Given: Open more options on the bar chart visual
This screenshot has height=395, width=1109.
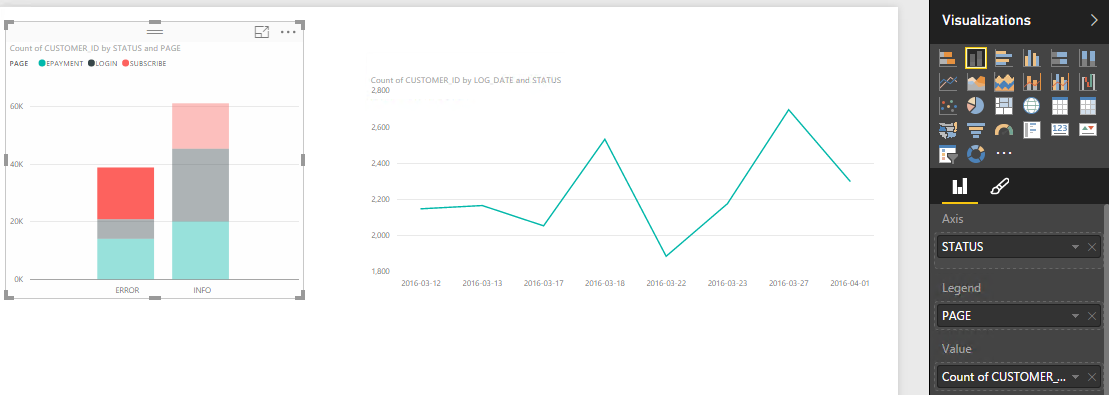Looking at the screenshot, I should 288,32.
